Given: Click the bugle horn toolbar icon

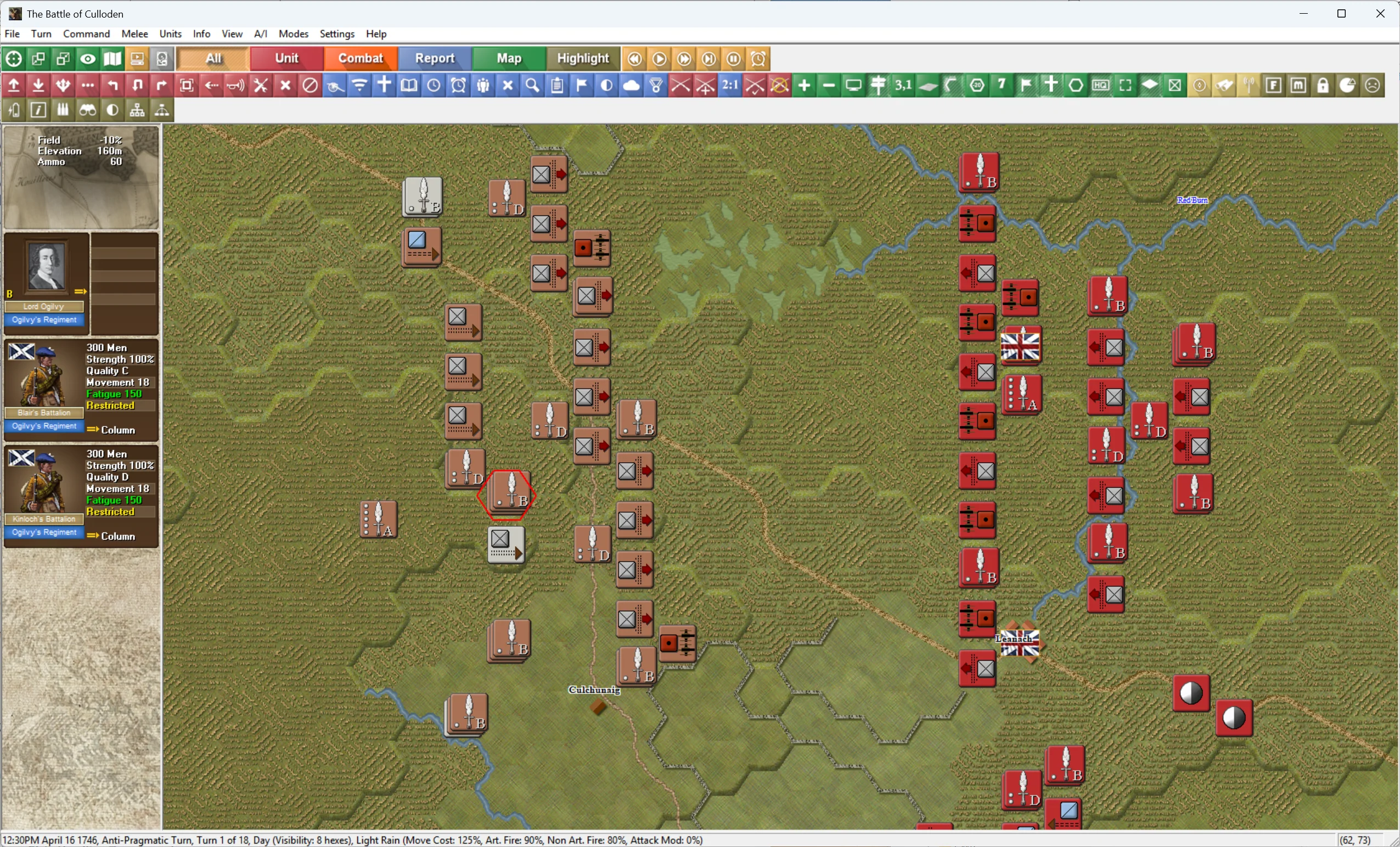Looking at the screenshot, I should point(236,86).
